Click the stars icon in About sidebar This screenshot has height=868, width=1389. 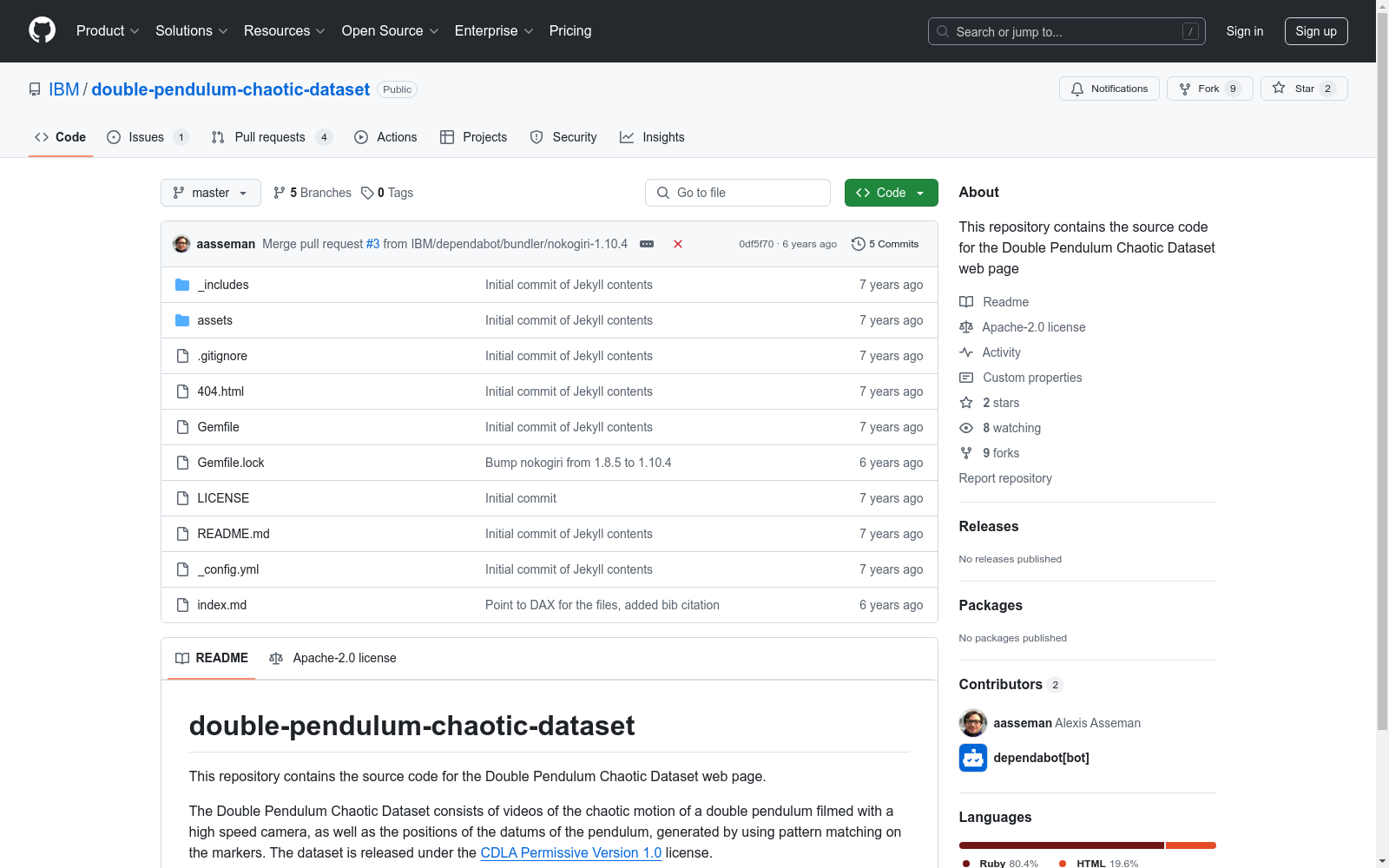click(966, 403)
